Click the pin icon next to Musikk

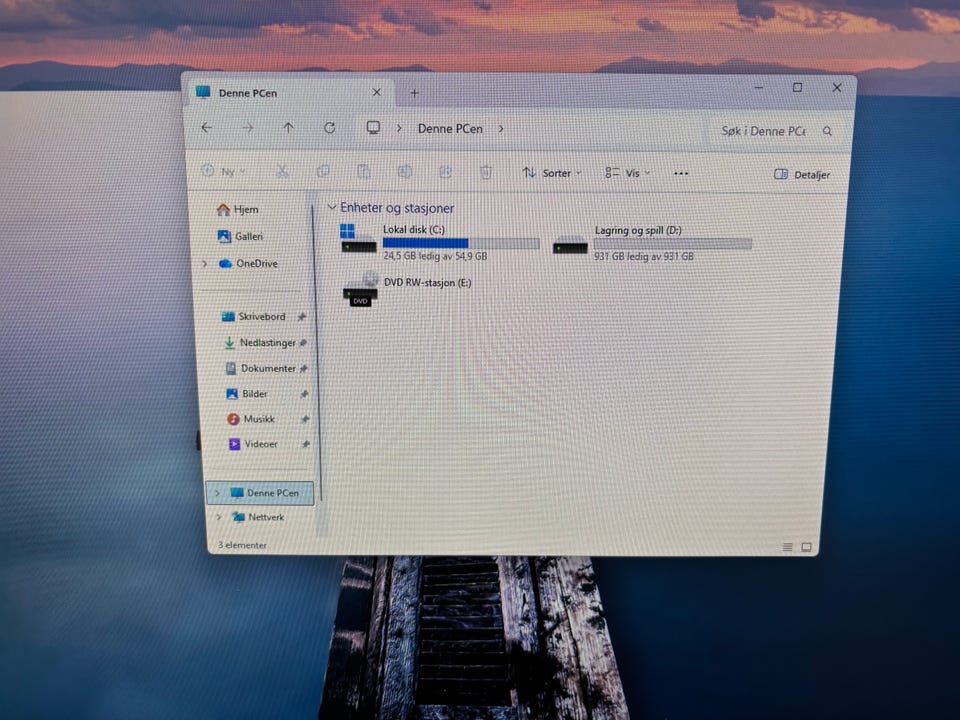[304, 419]
